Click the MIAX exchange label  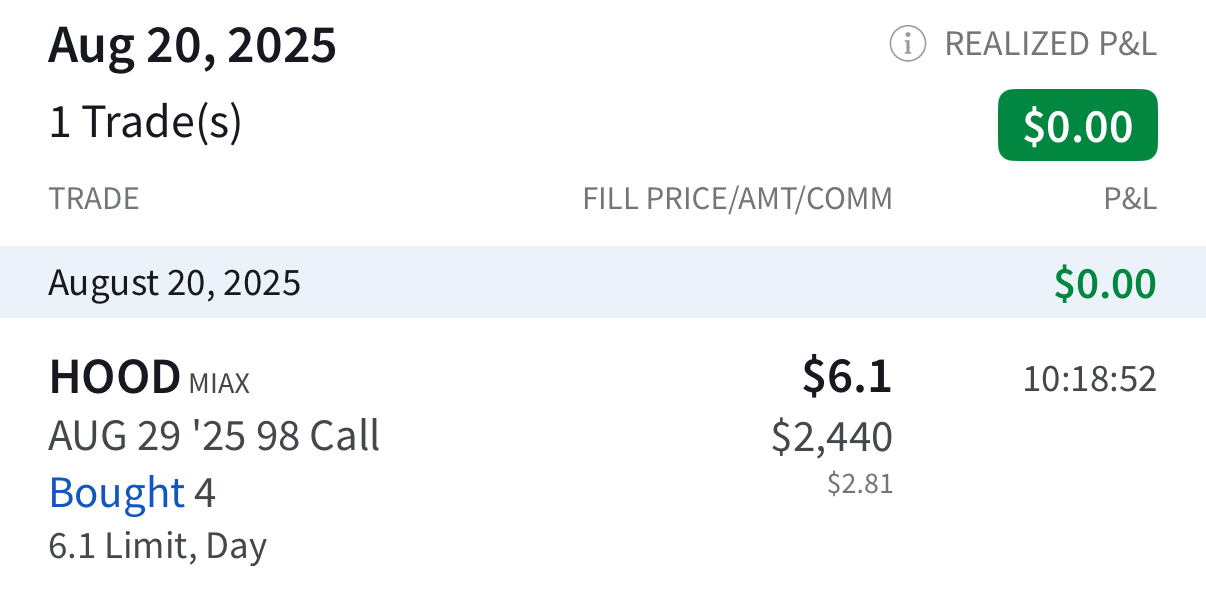coord(219,382)
